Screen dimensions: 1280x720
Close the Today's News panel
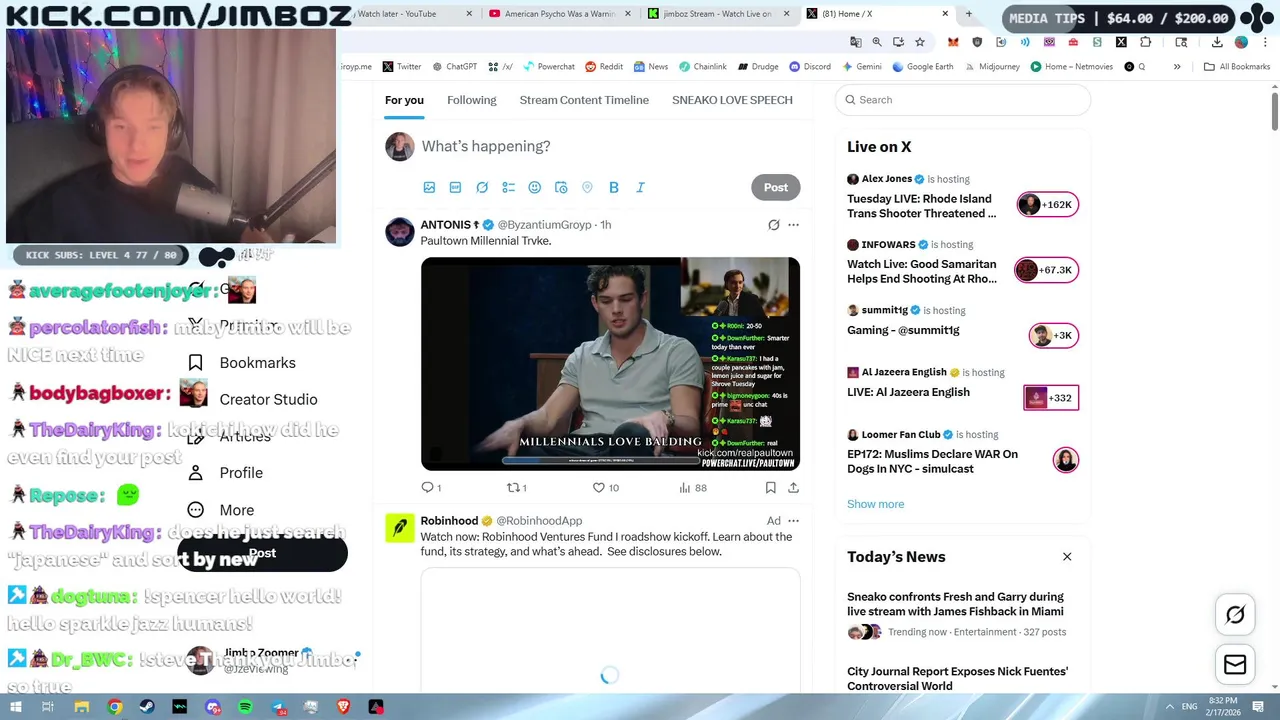click(1067, 557)
